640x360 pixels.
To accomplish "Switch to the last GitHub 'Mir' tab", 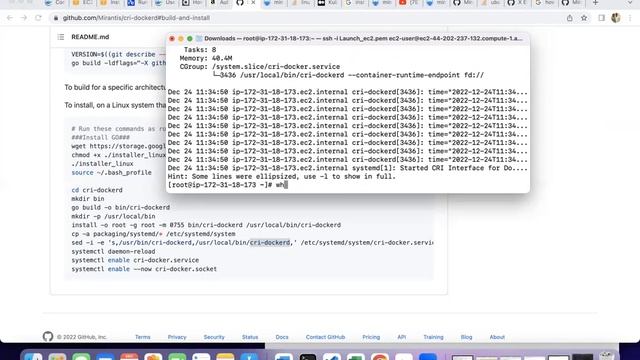I will [x=572, y=3].
